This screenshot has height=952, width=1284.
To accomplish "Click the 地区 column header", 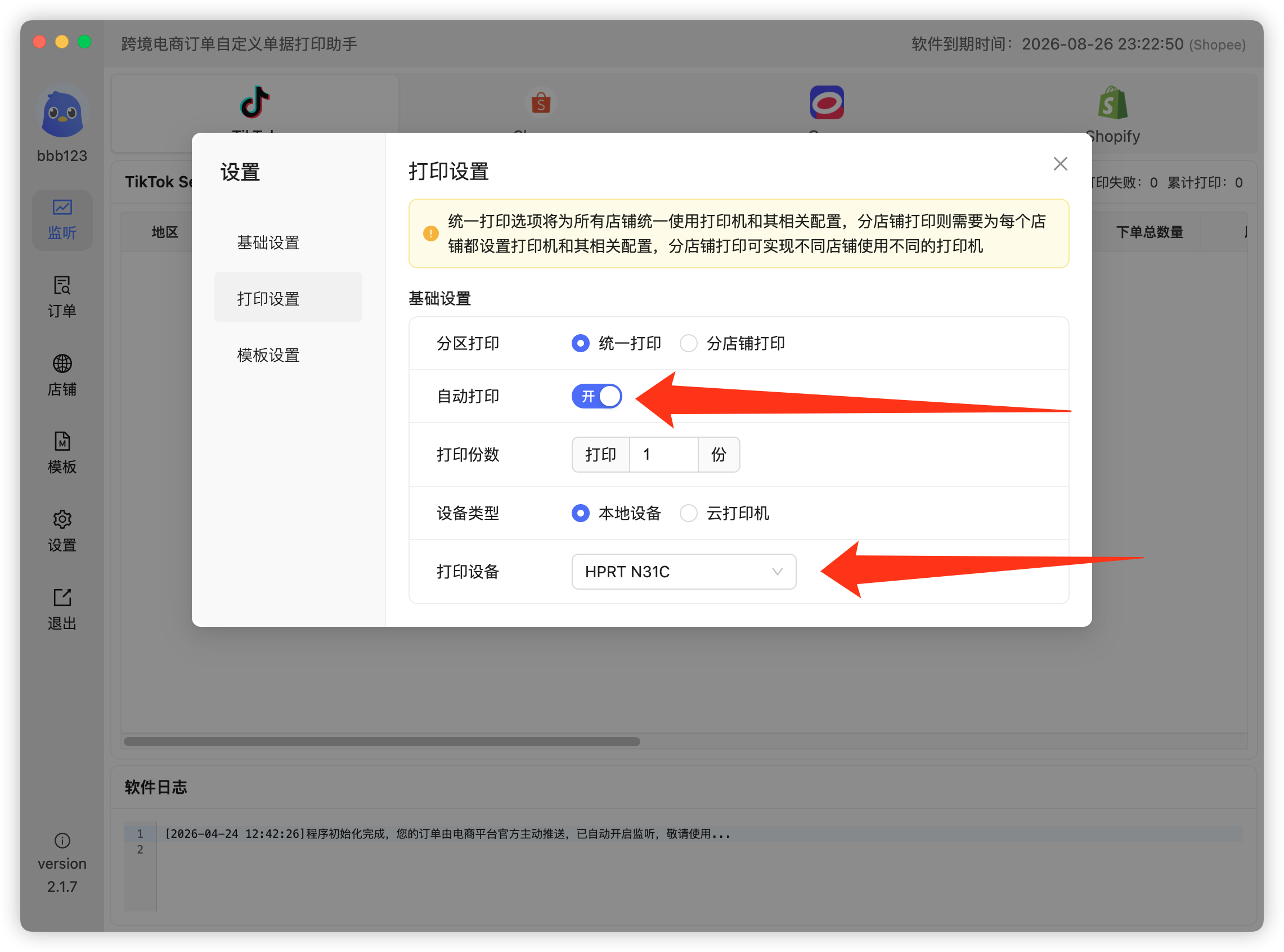I will coord(165,232).
